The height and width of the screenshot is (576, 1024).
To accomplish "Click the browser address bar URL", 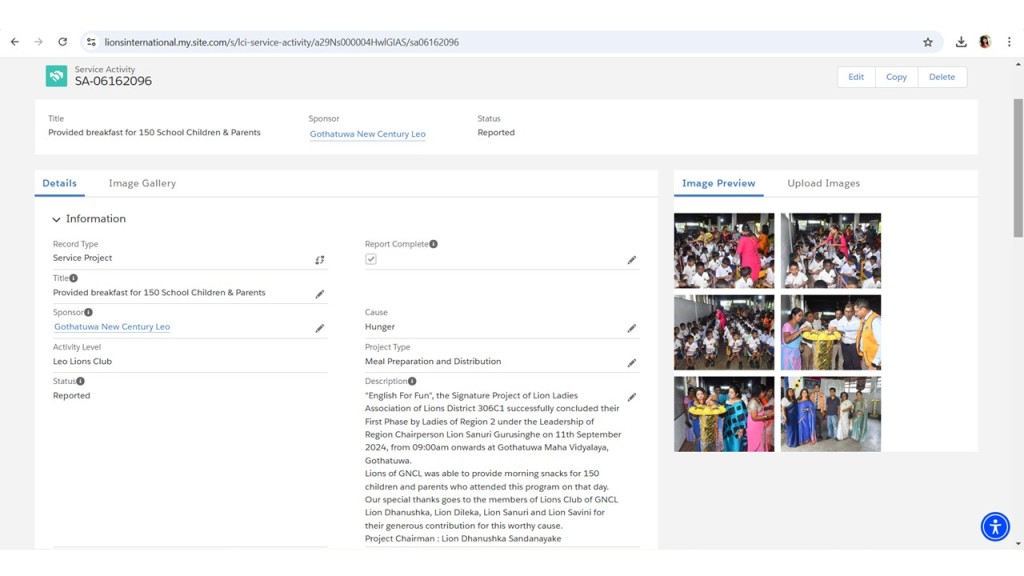I will [x=281, y=42].
